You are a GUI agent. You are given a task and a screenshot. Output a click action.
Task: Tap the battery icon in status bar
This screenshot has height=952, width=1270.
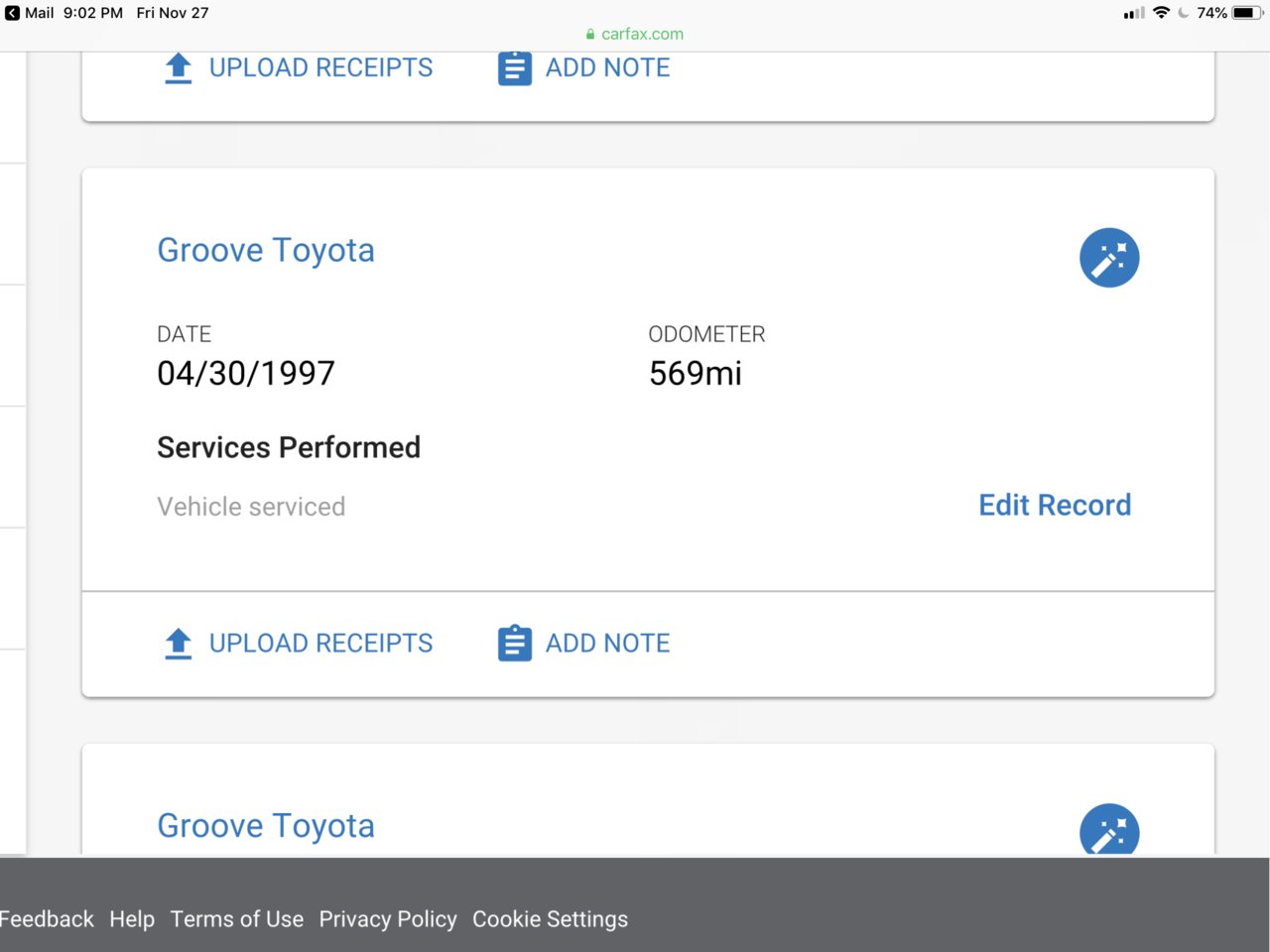pyautogui.click(x=1248, y=13)
